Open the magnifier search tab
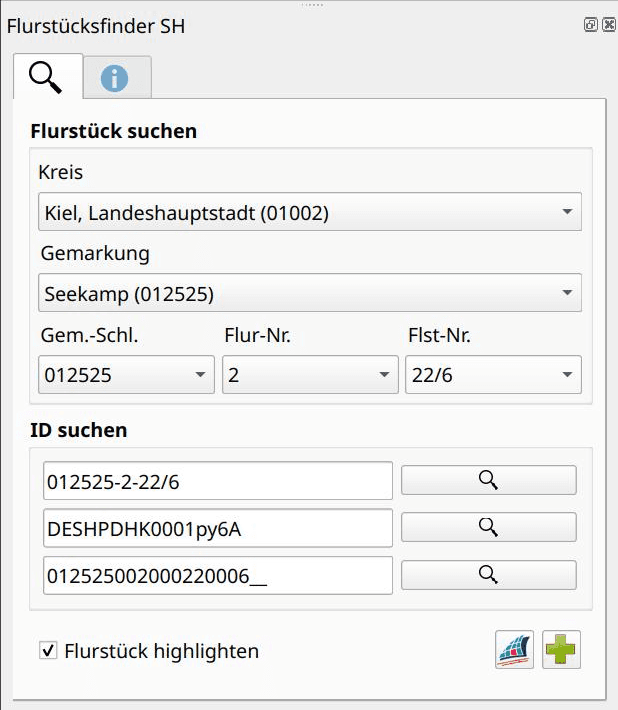The height and width of the screenshot is (710, 618). (x=46, y=76)
